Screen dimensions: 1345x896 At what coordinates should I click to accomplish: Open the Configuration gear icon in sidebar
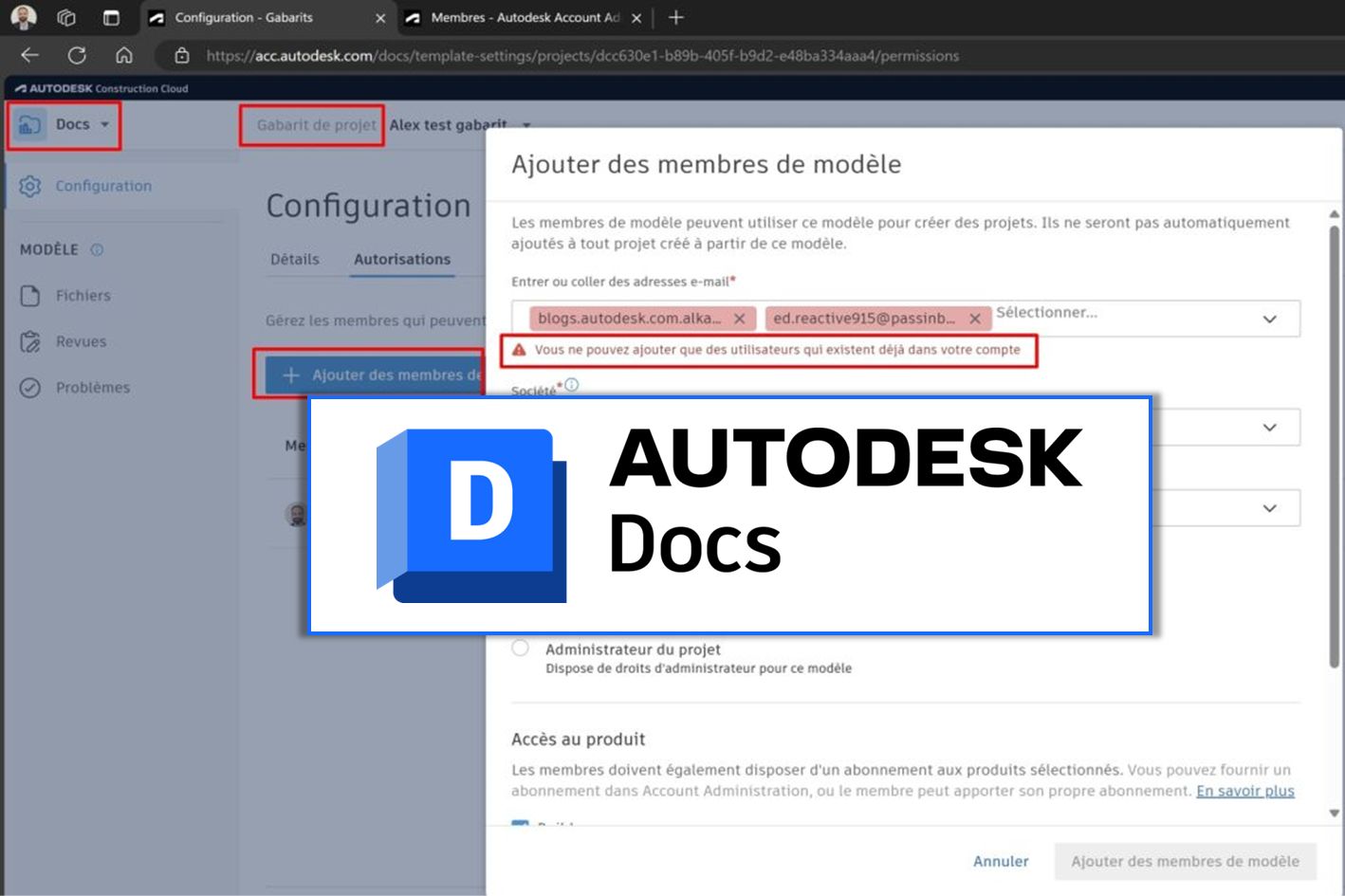point(30,186)
